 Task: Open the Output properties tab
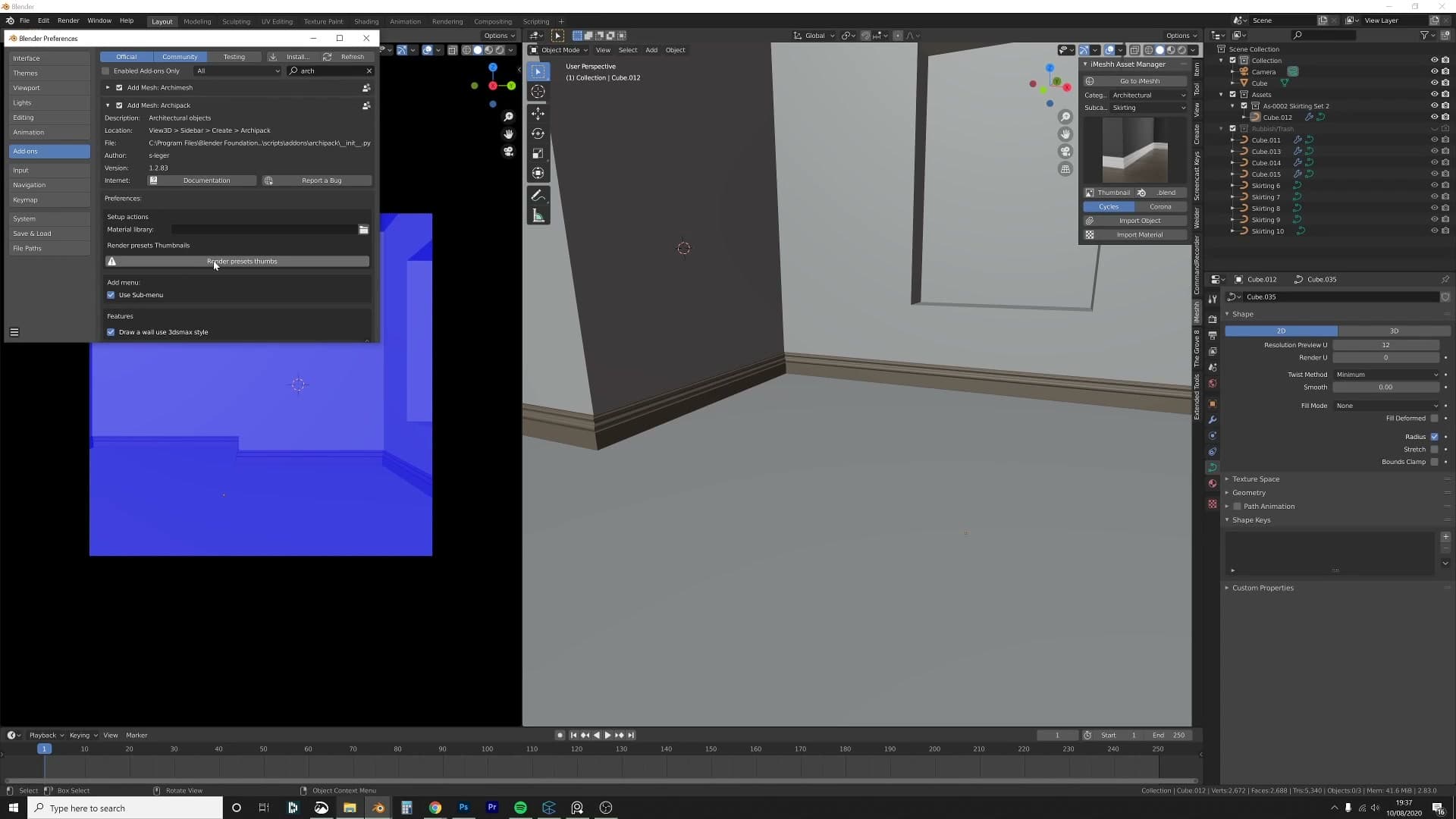point(1213,335)
